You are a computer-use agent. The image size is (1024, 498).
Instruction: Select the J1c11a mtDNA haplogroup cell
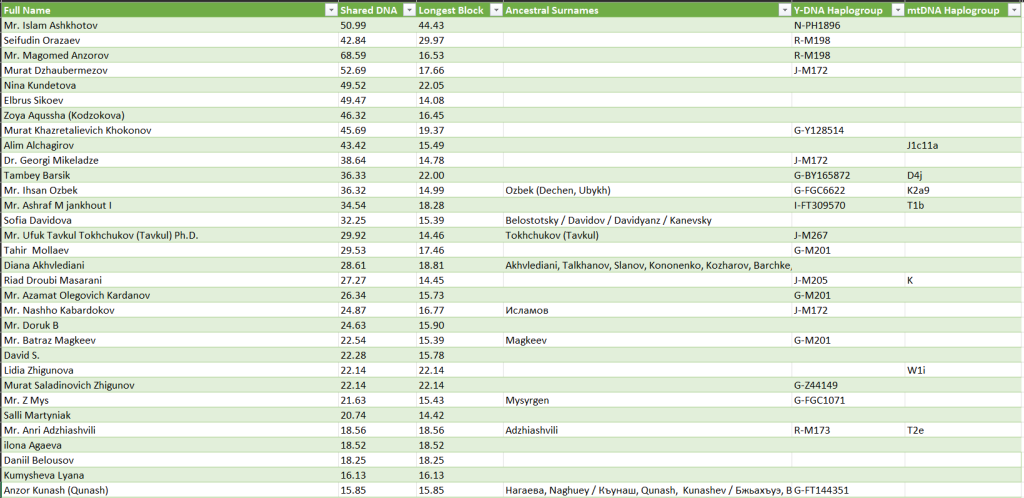pyautogui.click(x=922, y=145)
